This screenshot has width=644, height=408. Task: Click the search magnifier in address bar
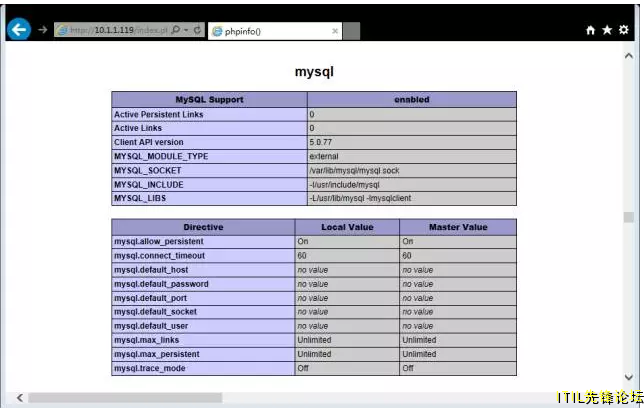click(176, 30)
